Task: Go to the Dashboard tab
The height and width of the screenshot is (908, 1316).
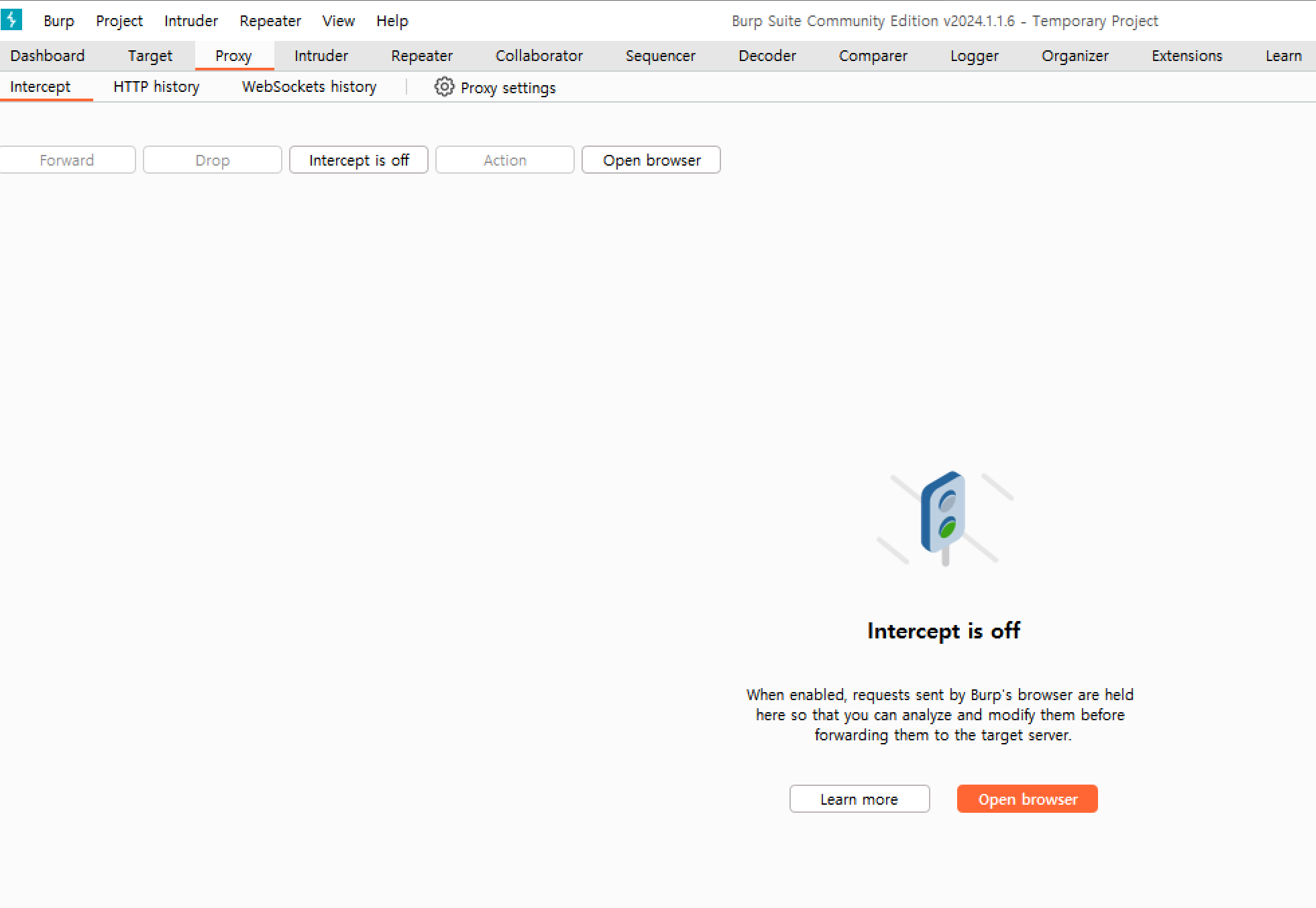Action: [x=48, y=56]
